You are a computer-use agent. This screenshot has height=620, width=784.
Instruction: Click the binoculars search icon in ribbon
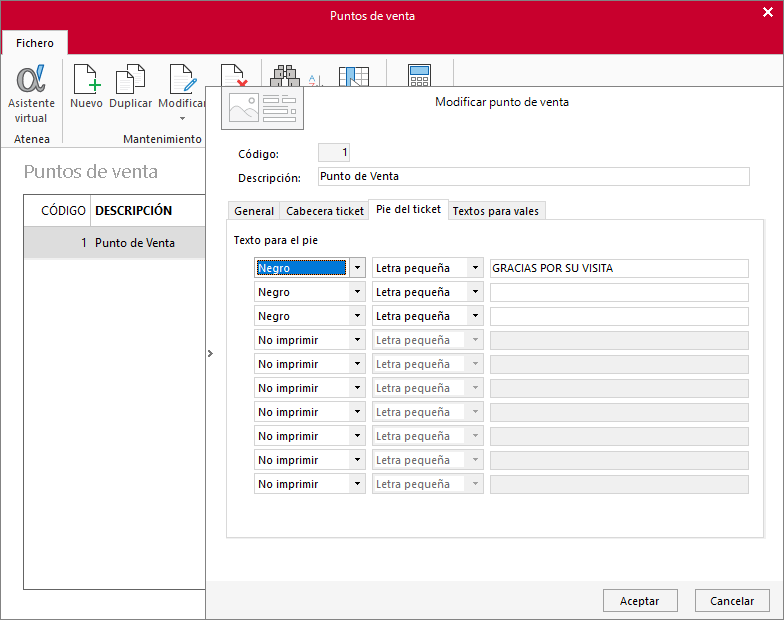pos(285,75)
